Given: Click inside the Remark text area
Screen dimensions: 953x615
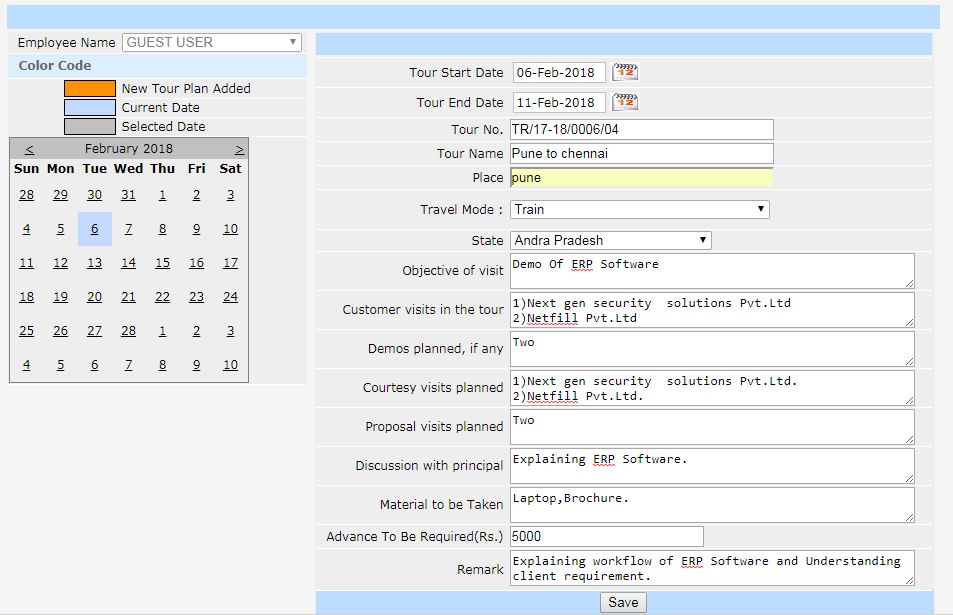Looking at the screenshot, I should pos(711,568).
